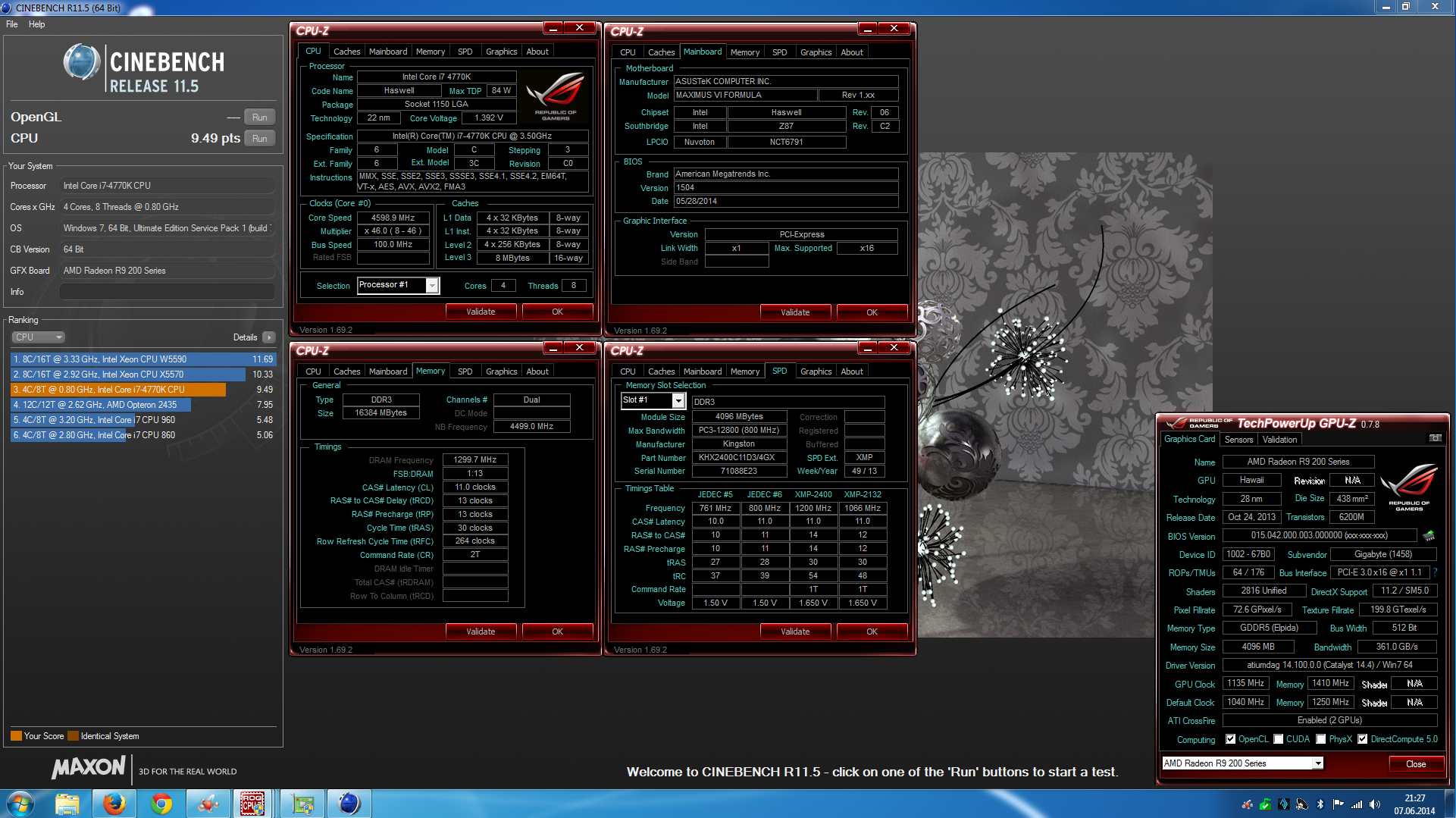This screenshot has width=1456, height=818.
Task: Click the taskbar clock showing 21:27
Action: coord(1414,804)
